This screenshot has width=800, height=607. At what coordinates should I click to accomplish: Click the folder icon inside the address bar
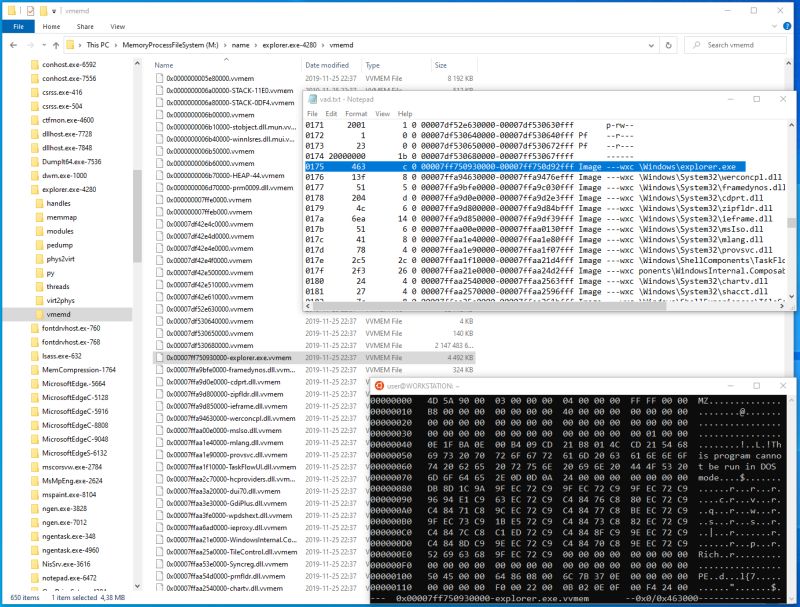(71, 42)
